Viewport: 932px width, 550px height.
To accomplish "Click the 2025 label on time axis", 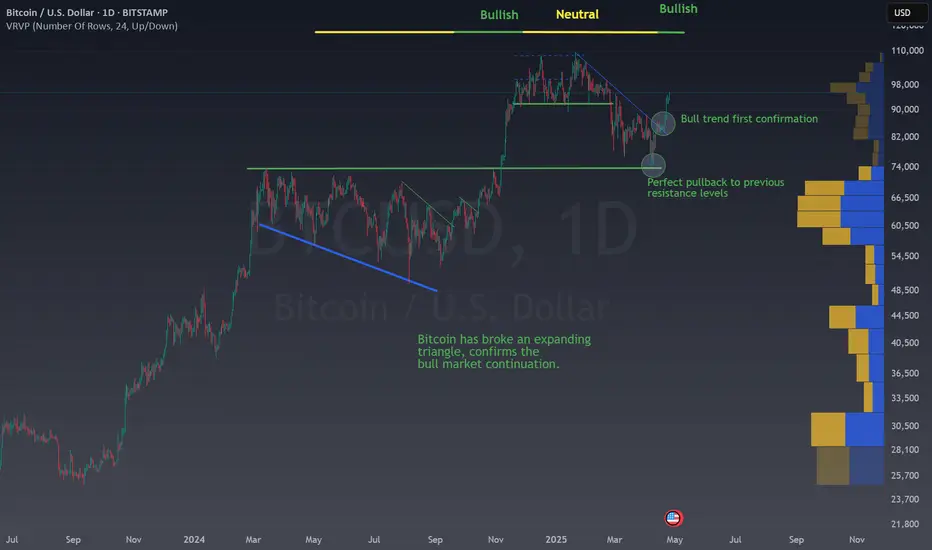I will point(556,540).
